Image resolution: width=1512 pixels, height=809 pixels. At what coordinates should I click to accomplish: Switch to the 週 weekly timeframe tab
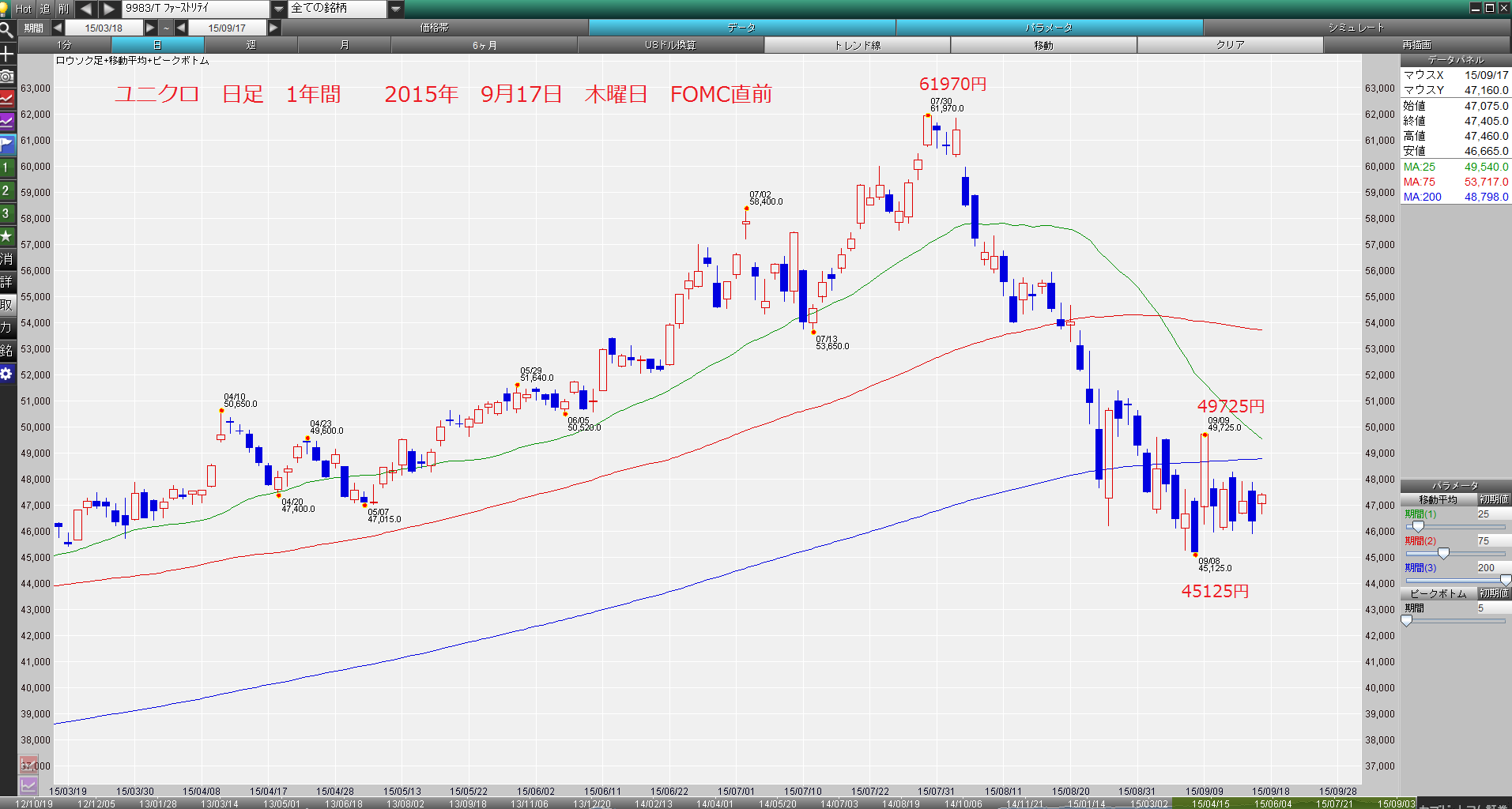251,45
